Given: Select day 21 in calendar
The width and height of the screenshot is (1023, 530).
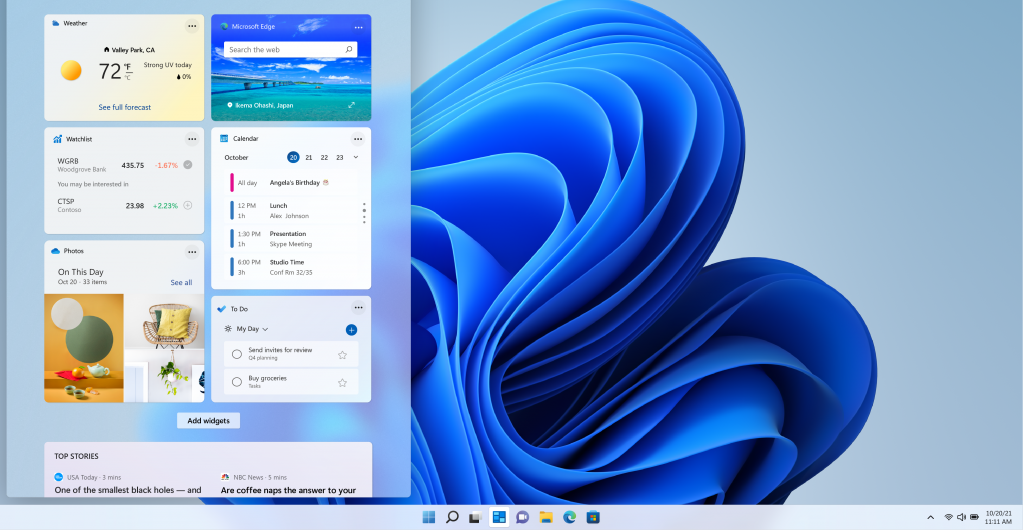Looking at the screenshot, I should (x=309, y=157).
